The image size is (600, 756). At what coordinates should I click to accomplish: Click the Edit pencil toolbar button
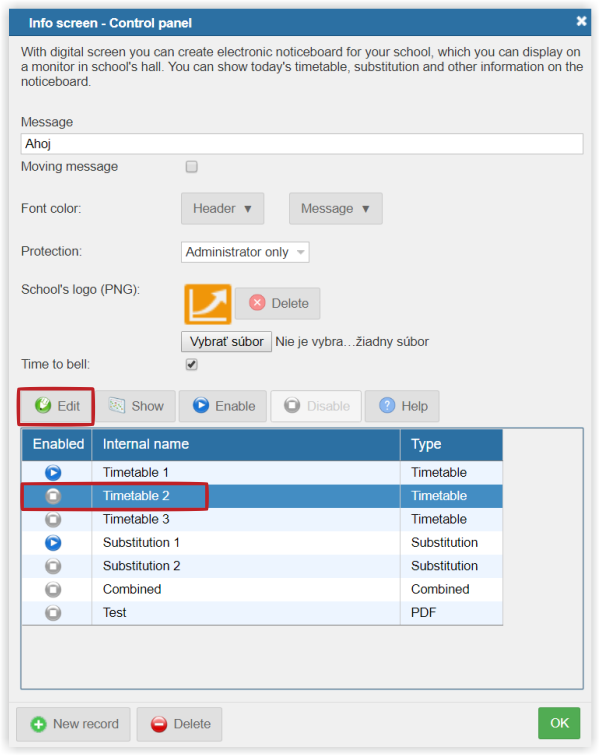point(57,406)
